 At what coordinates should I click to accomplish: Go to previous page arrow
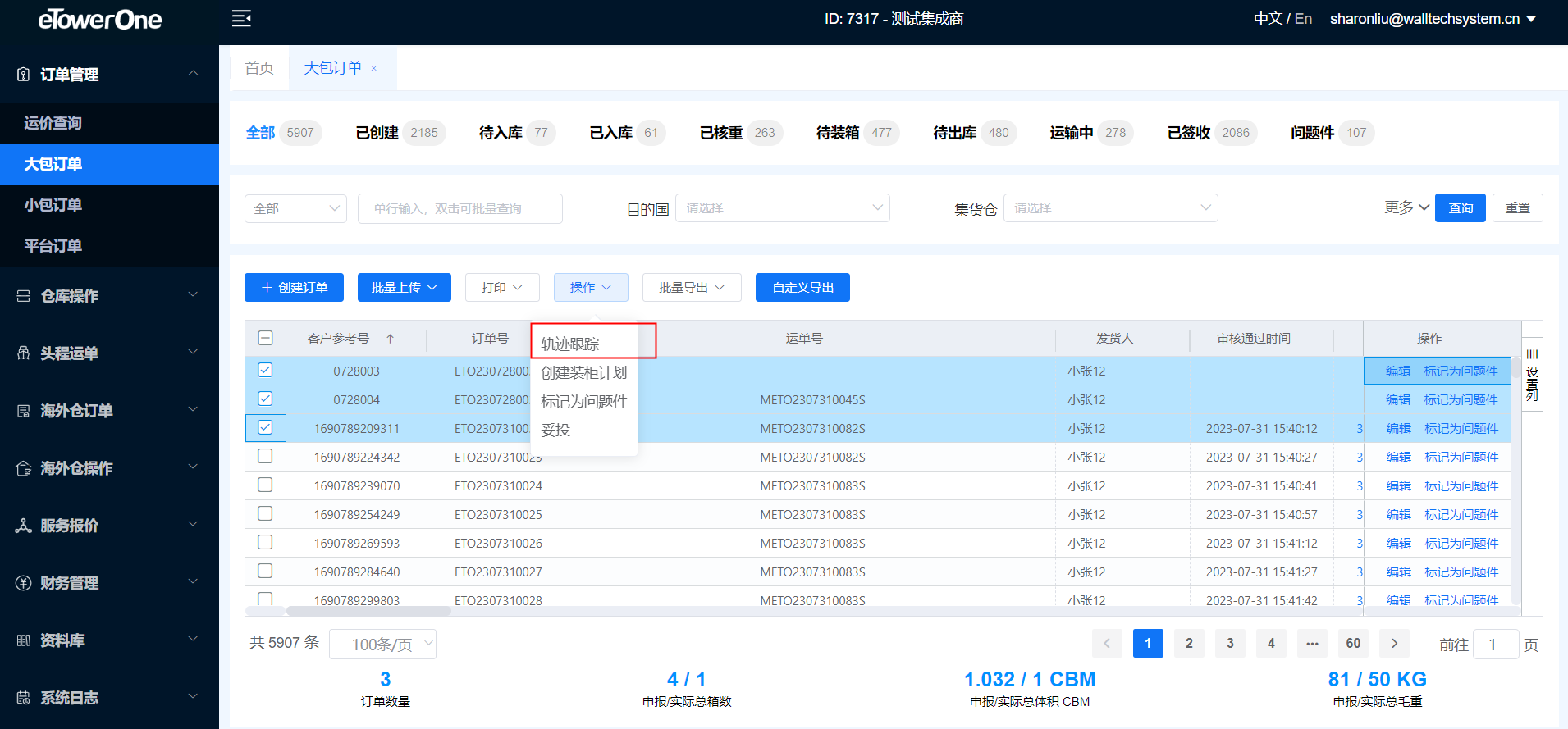click(1107, 644)
